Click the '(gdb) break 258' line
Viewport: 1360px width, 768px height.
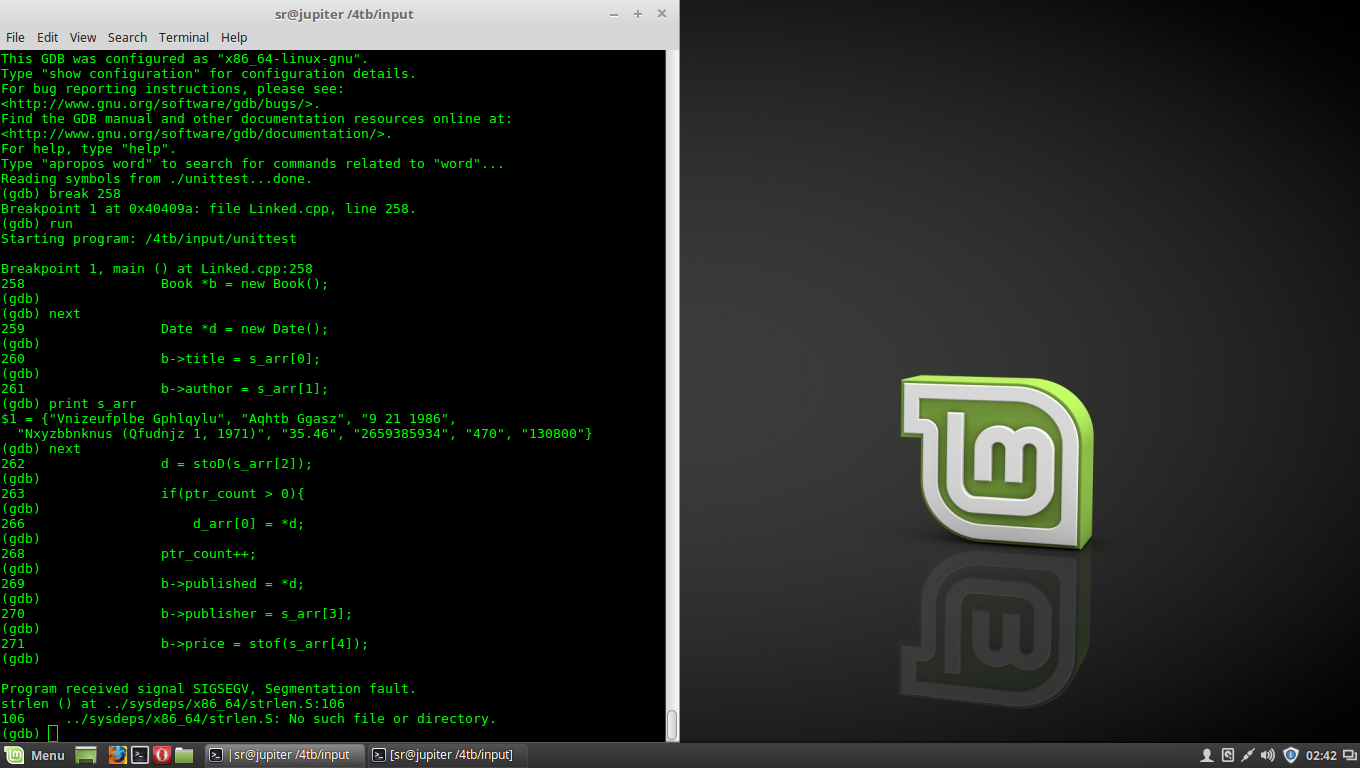click(60, 194)
